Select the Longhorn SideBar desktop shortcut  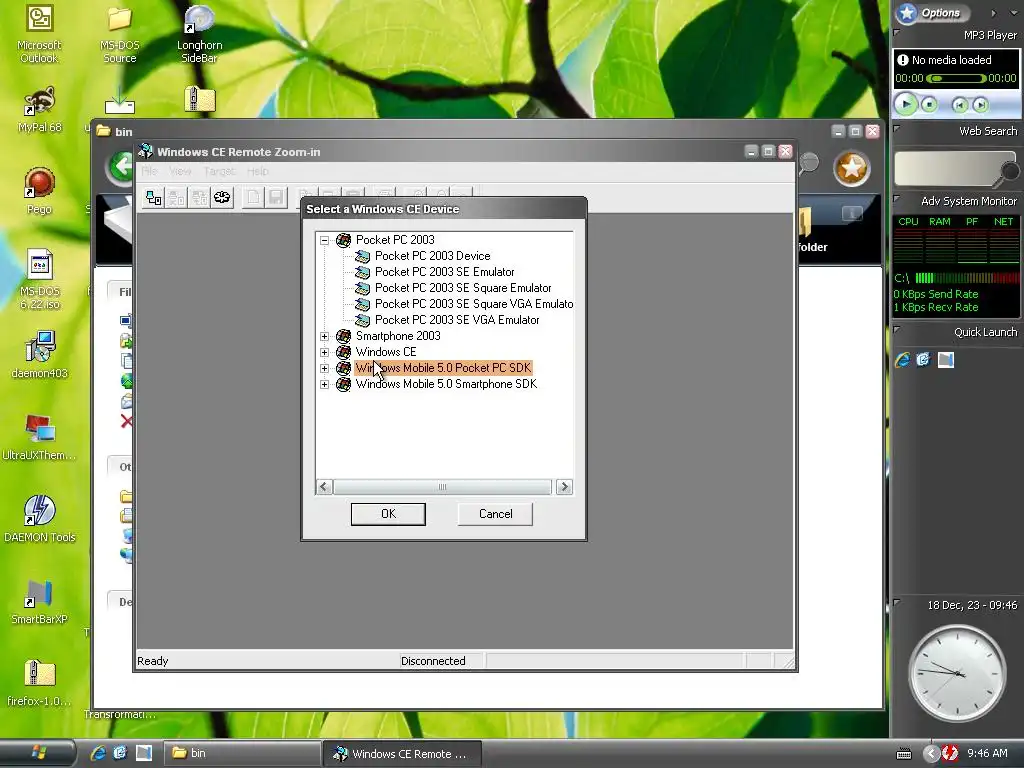click(x=199, y=34)
